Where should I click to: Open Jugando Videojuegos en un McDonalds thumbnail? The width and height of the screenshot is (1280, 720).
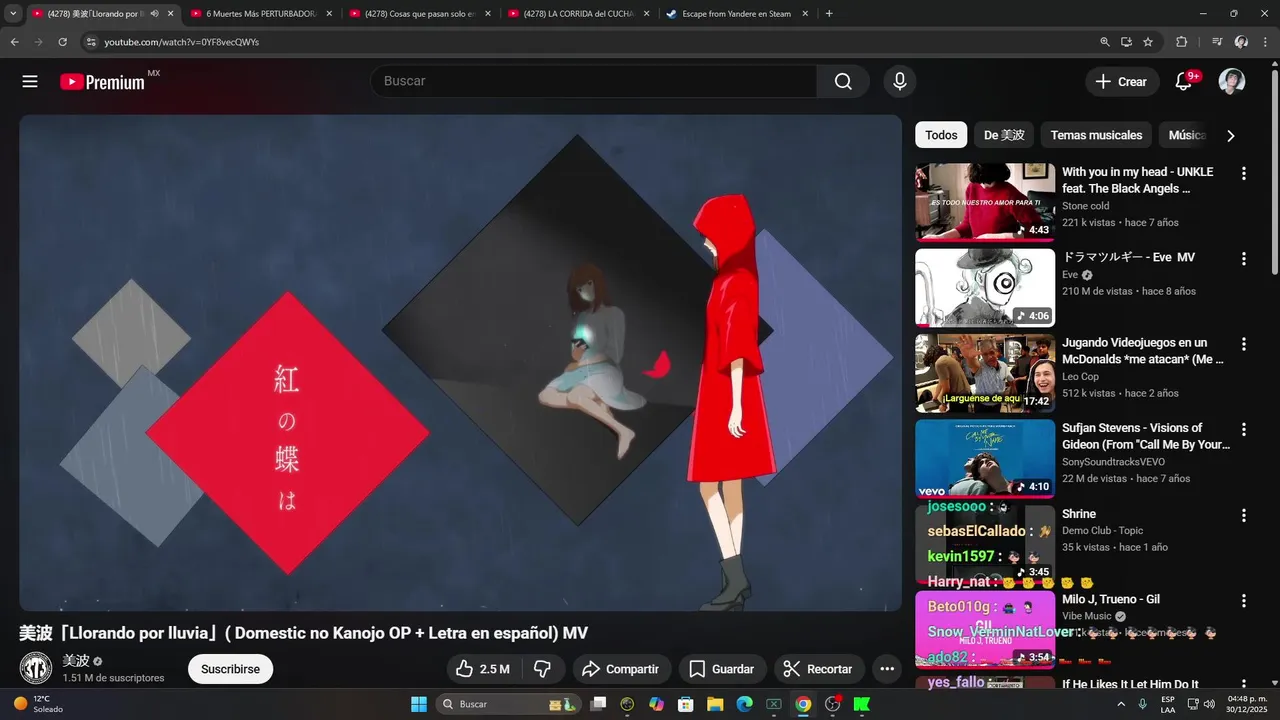coord(985,373)
